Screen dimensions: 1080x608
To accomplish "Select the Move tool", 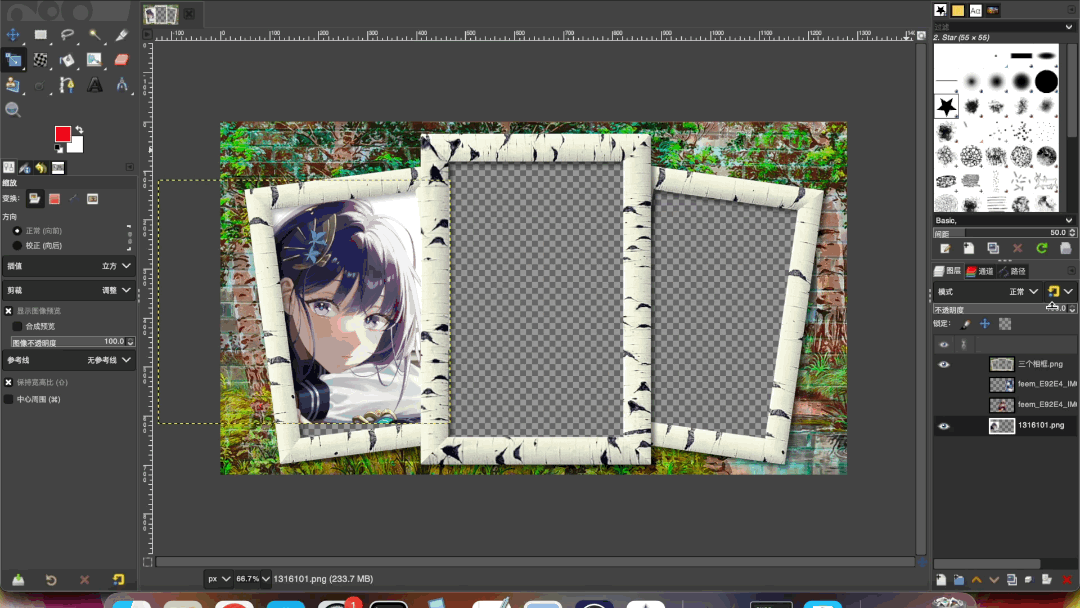I will (x=12, y=34).
